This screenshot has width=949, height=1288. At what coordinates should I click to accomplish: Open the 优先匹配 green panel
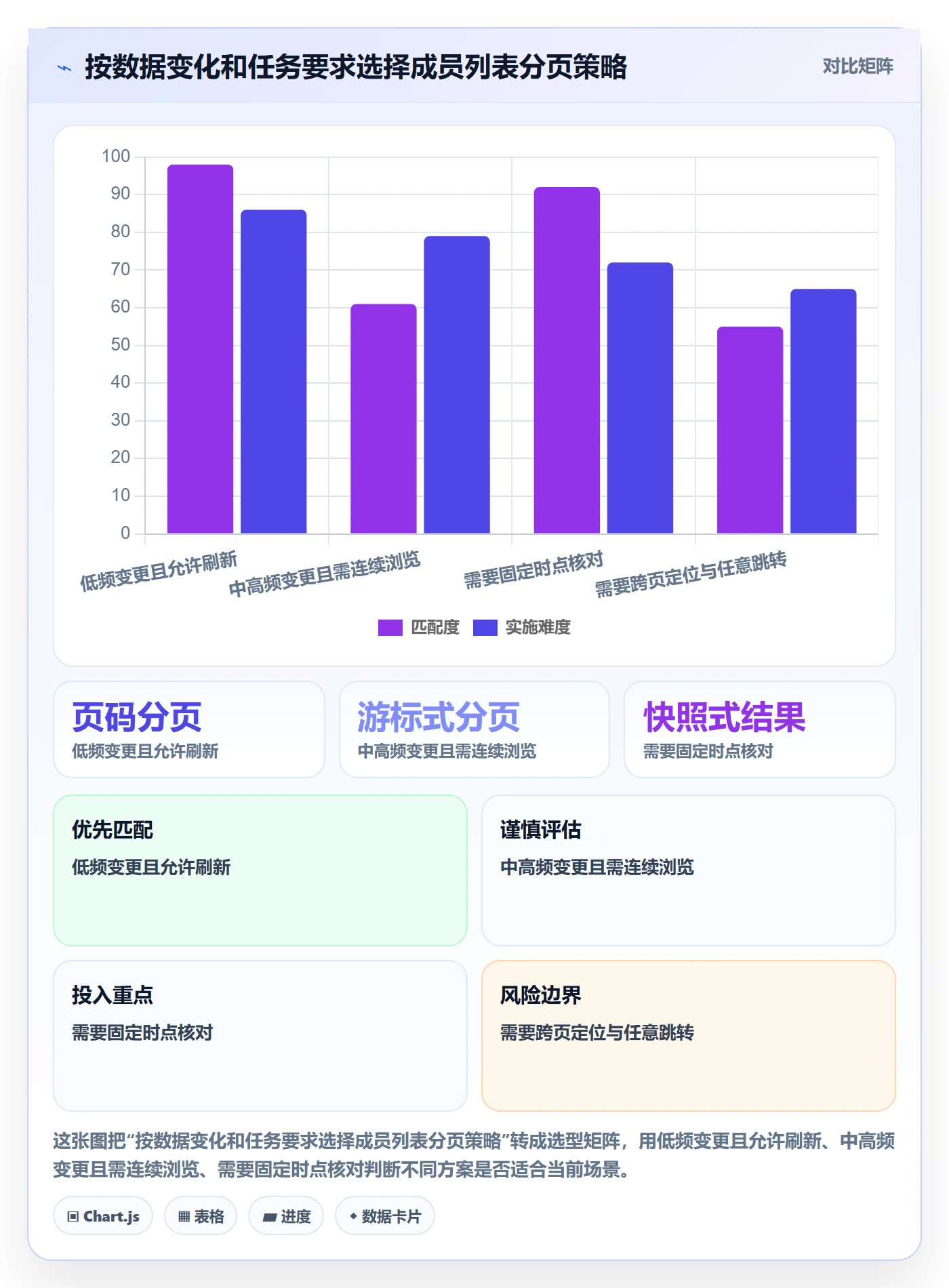click(260, 870)
